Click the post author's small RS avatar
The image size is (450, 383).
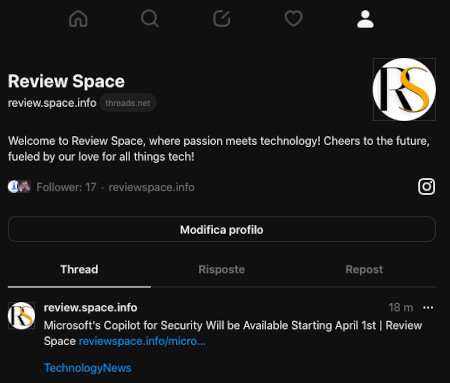click(x=21, y=315)
